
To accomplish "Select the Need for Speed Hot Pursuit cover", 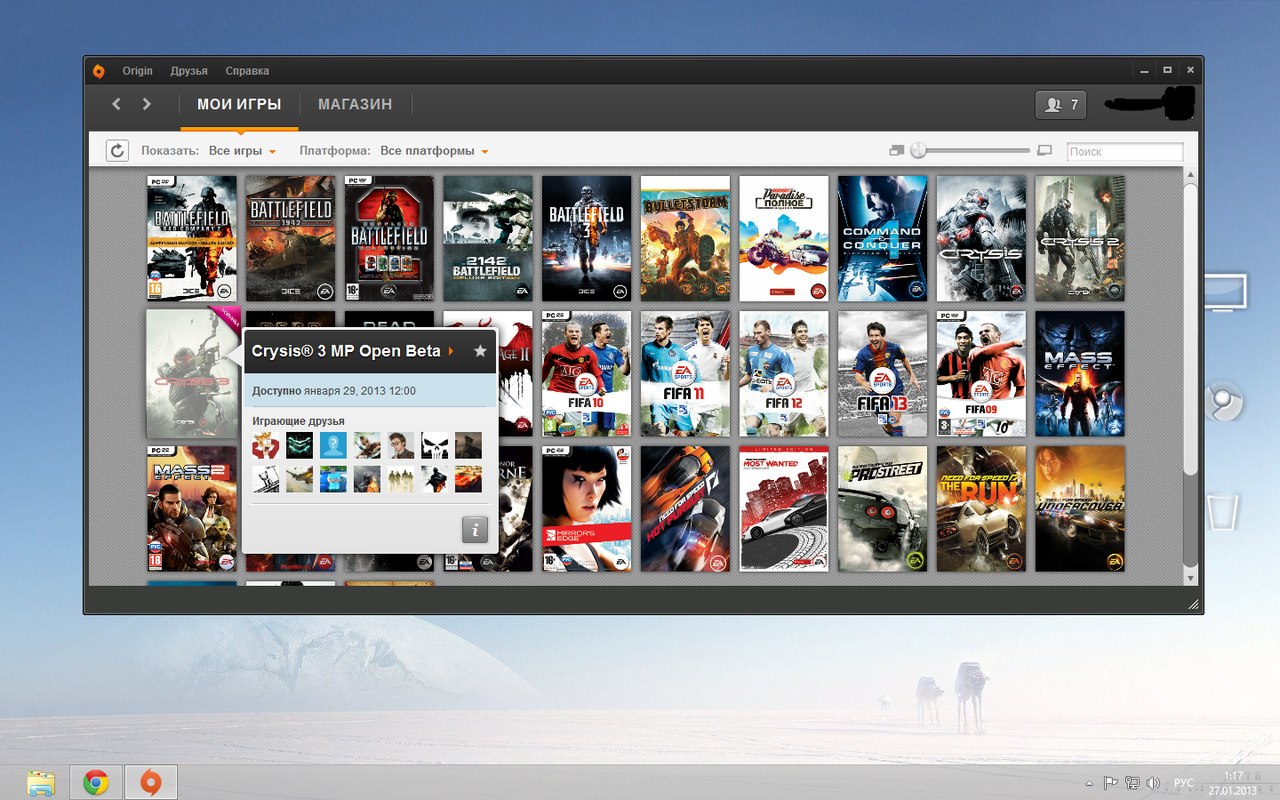I will (x=686, y=508).
